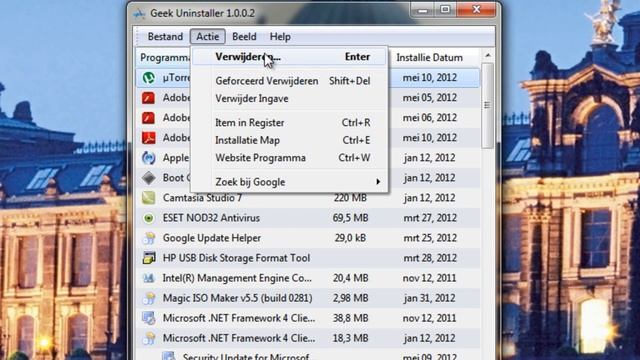
Task: Minimize the Geek Uninstaller window
Action: point(423,10)
